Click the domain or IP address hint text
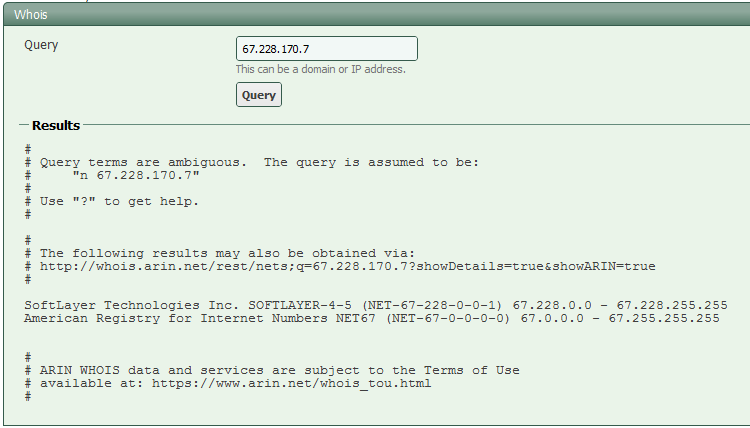750x428 pixels. (x=321, y=70)
